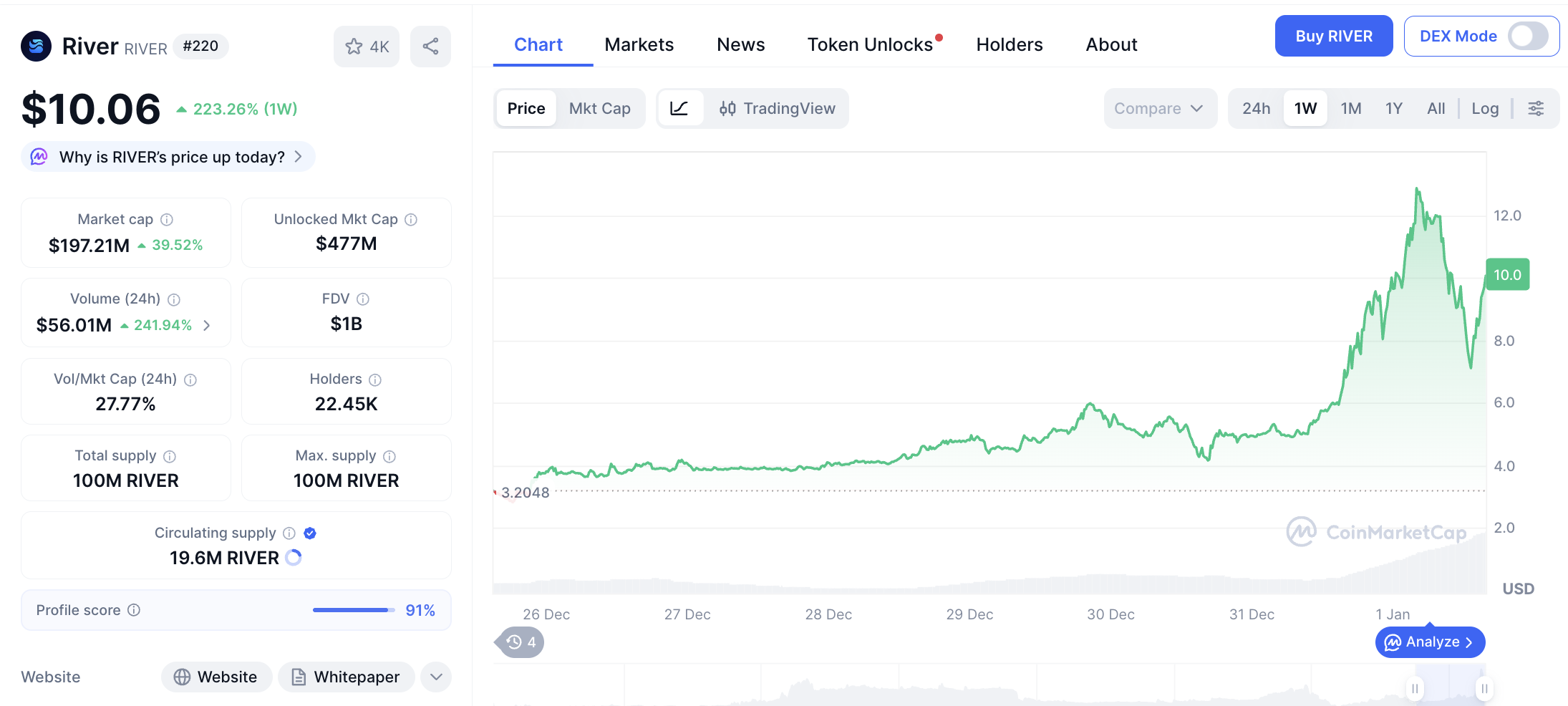Open the Compare dropdown

(1159, 108)
